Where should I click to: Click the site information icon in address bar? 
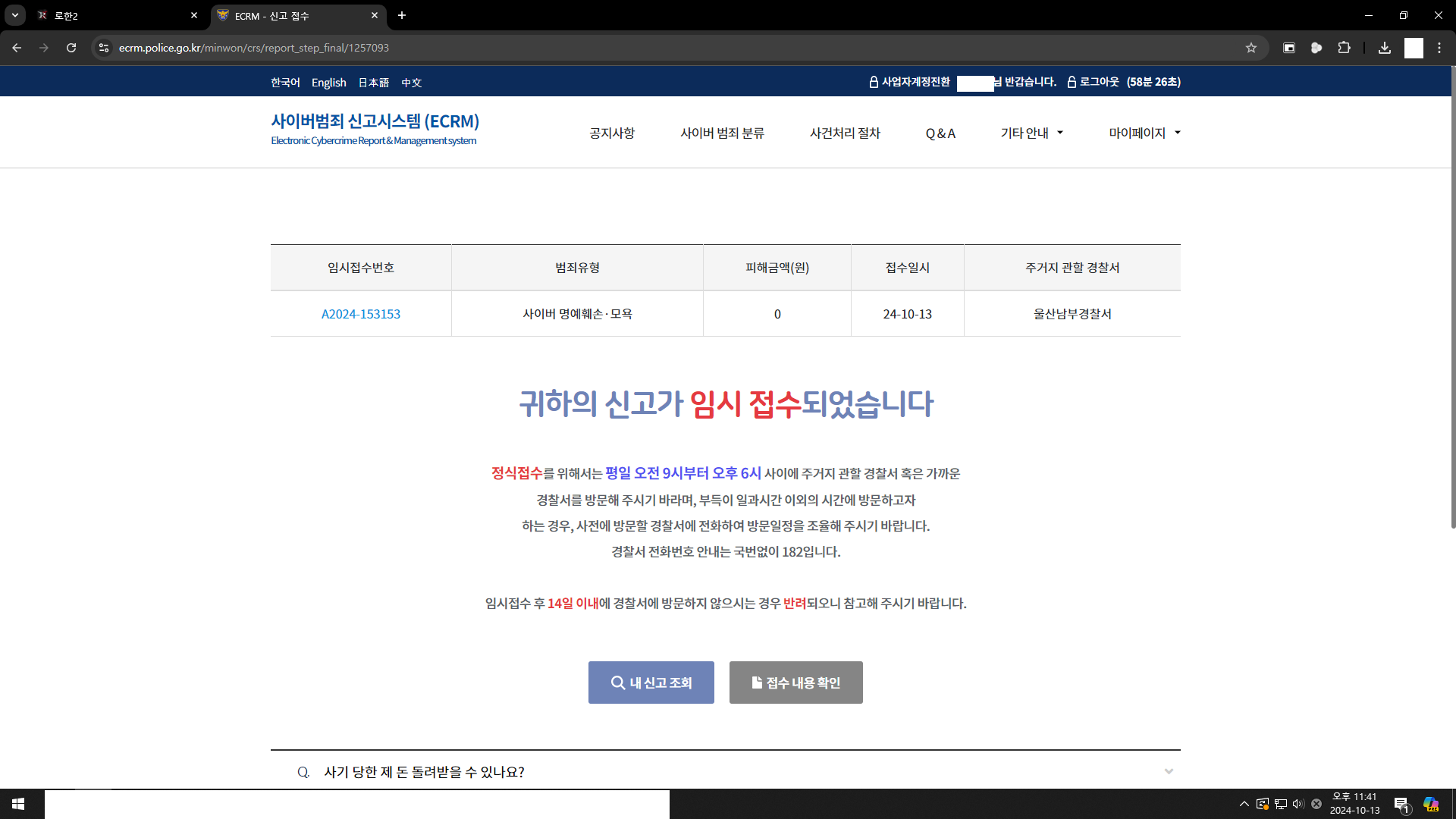click(x=104, y=48)
